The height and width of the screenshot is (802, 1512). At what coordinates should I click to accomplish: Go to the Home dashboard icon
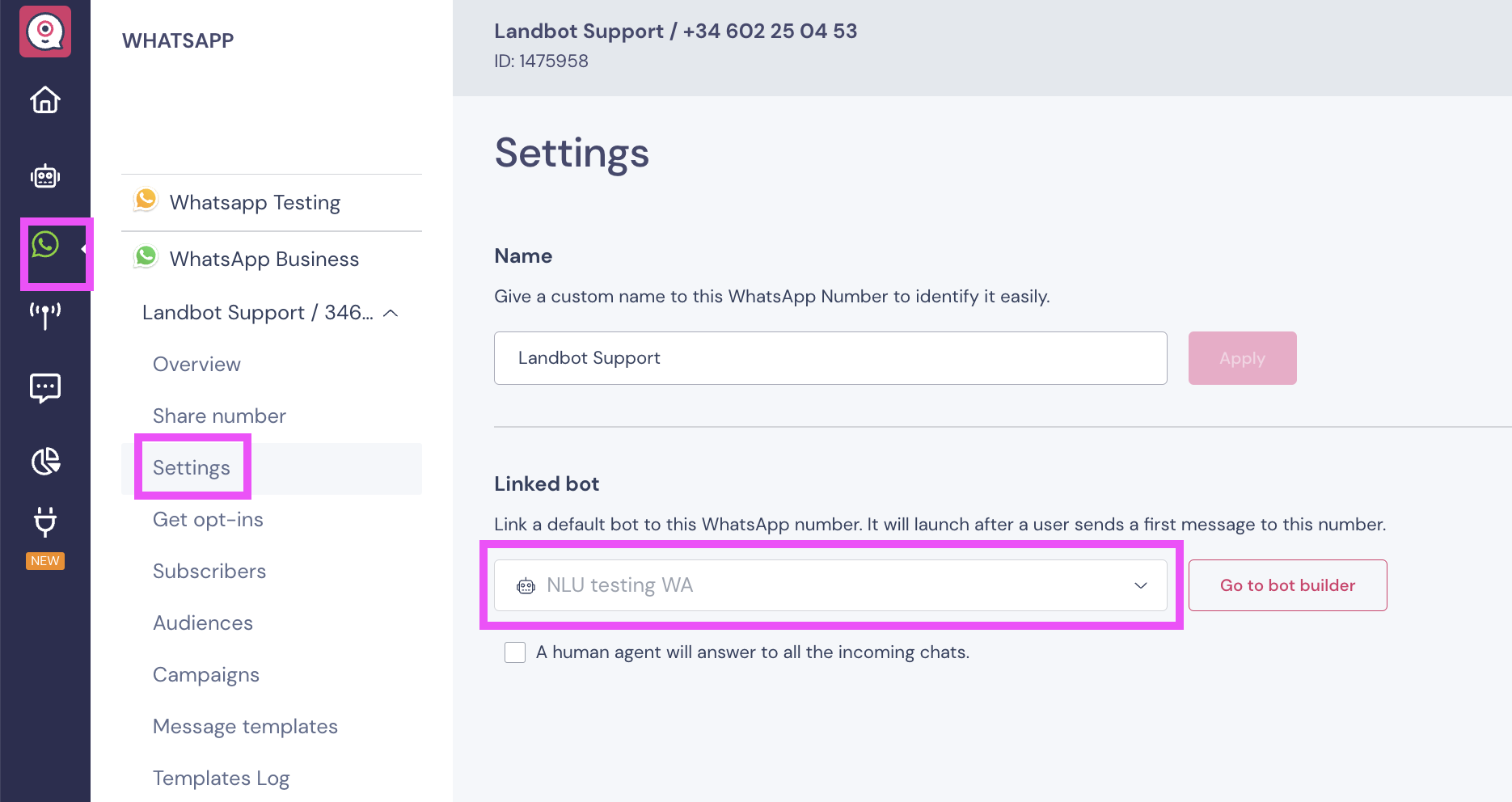(x=45, y=100)
